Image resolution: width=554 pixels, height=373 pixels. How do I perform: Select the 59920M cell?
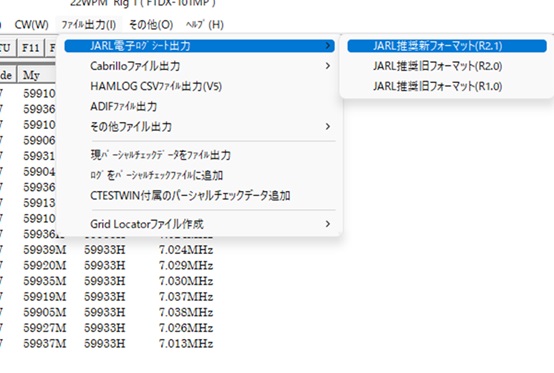[45, 265]
